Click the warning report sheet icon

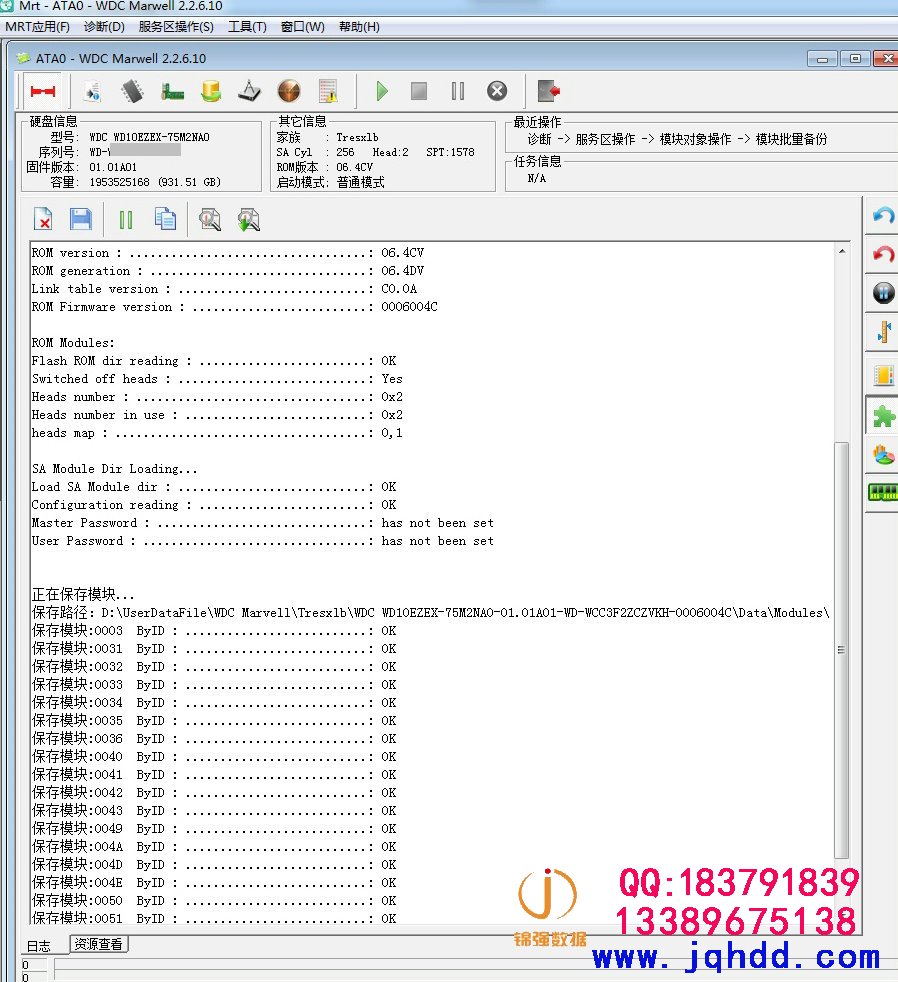(x=328, y=91)
